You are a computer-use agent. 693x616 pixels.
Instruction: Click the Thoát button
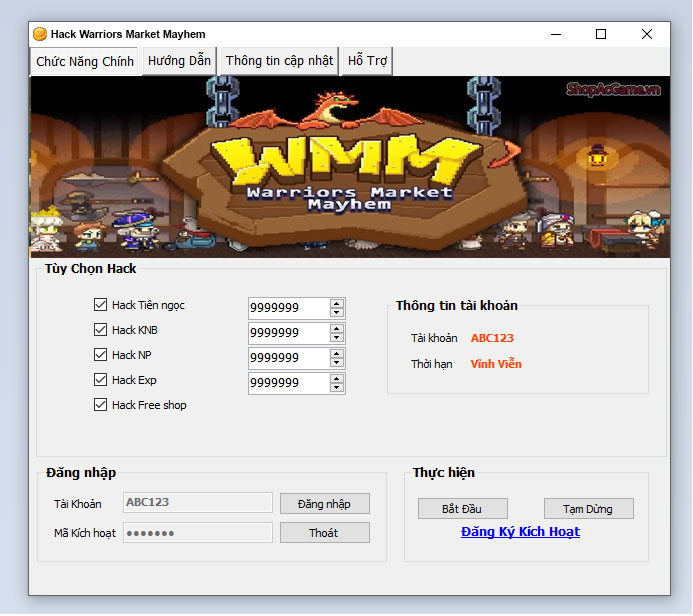pos(324,533)
